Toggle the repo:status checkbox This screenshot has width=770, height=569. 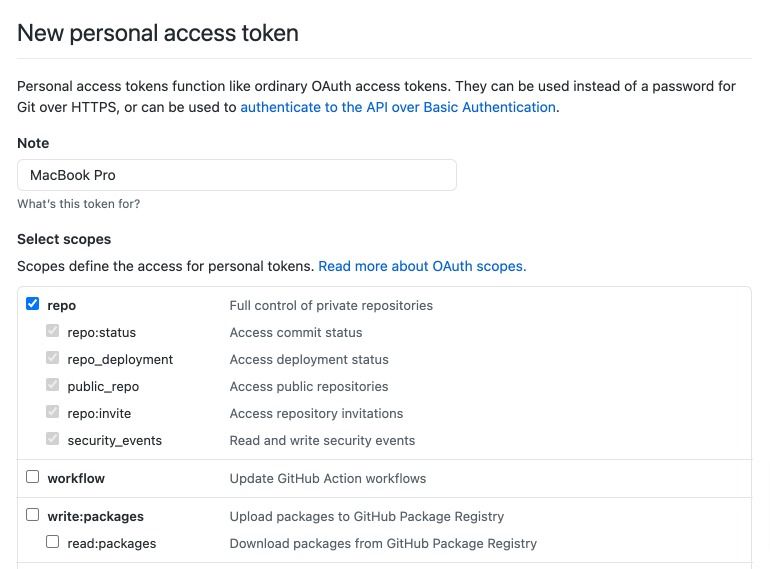click(53, 331)
